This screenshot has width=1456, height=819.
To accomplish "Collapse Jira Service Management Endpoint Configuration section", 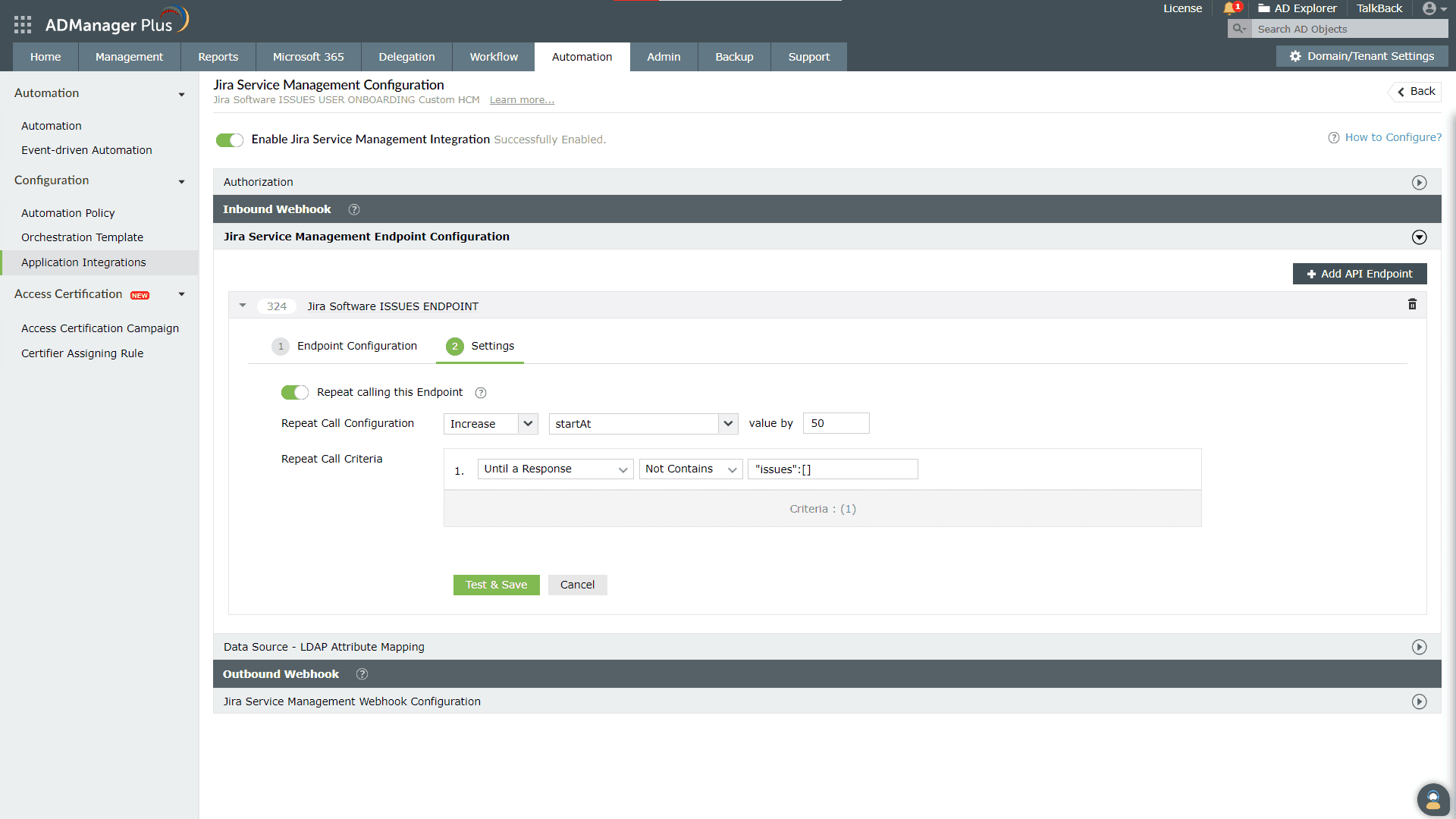I will 1420,237.
